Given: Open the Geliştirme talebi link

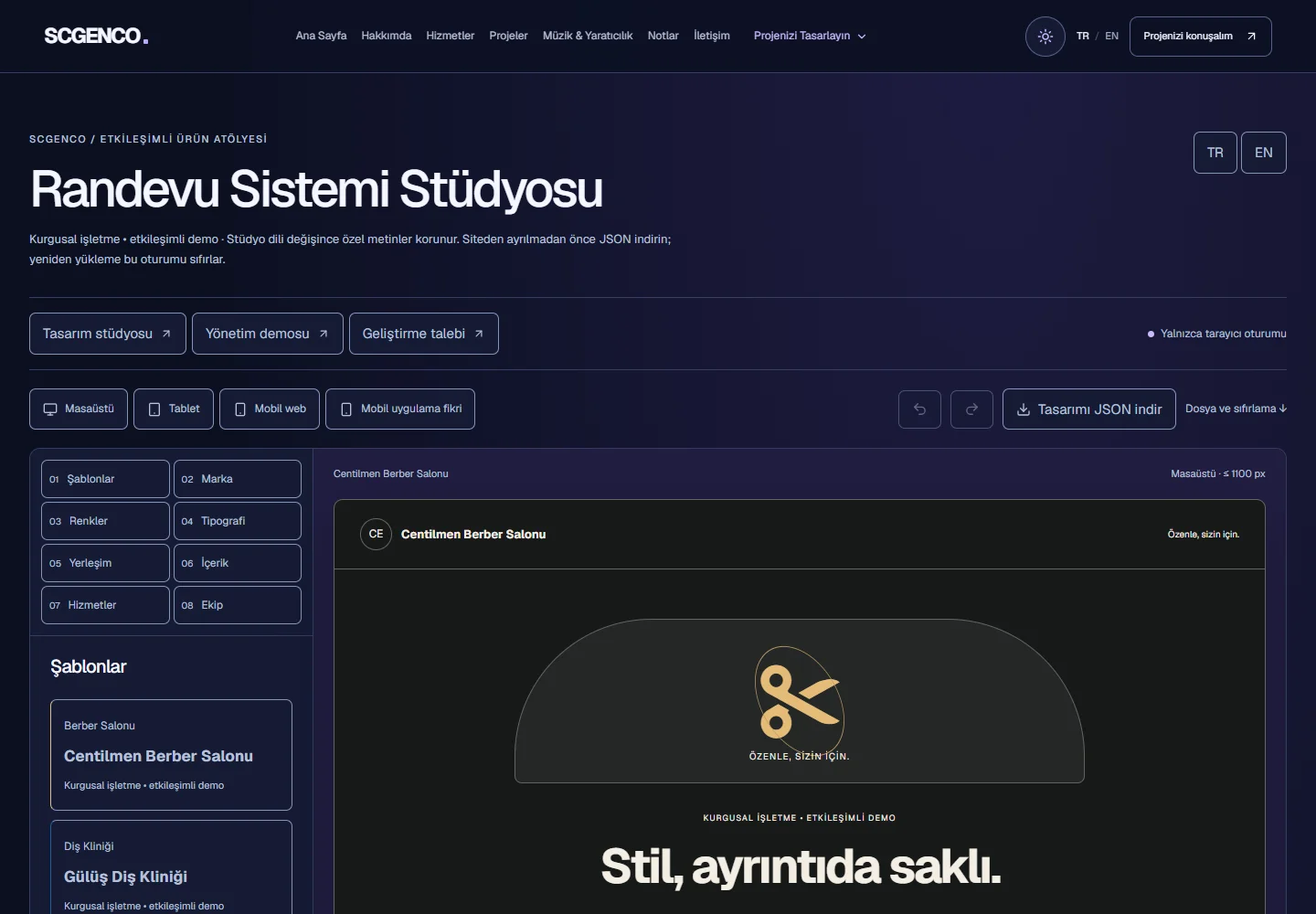Looking at the screenshot, I should [x=424, y=334].
